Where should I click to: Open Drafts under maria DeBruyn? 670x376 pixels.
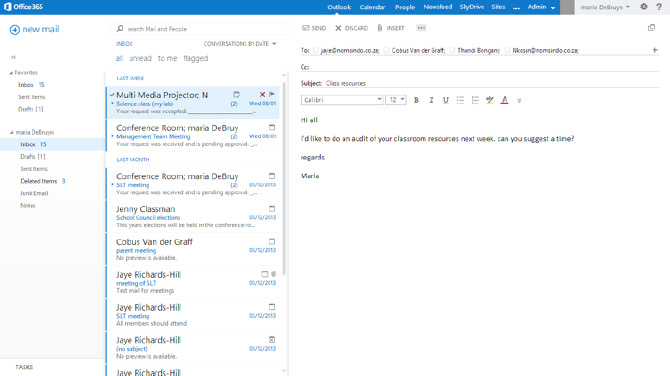(x=32, y=156)
